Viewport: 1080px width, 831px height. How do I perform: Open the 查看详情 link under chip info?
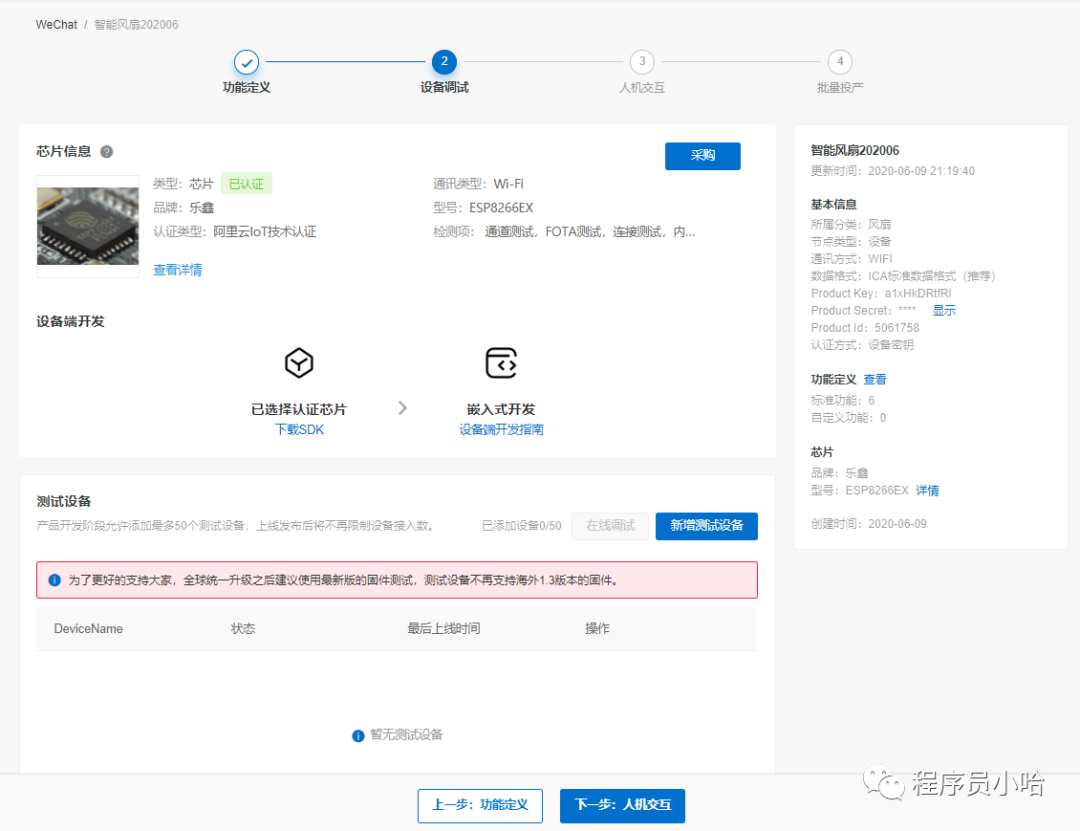point(177,270)
